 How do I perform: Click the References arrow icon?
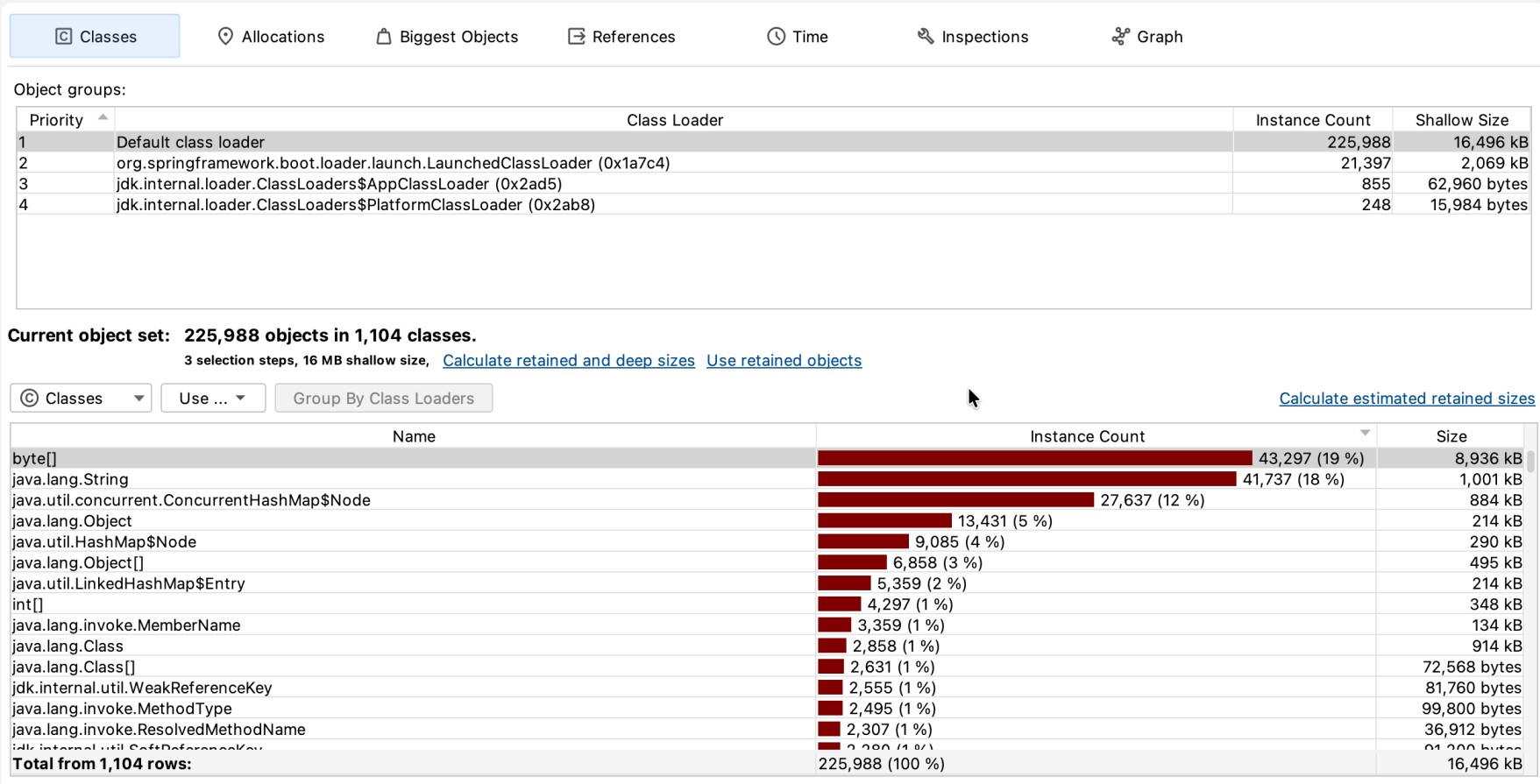point(576,36)
